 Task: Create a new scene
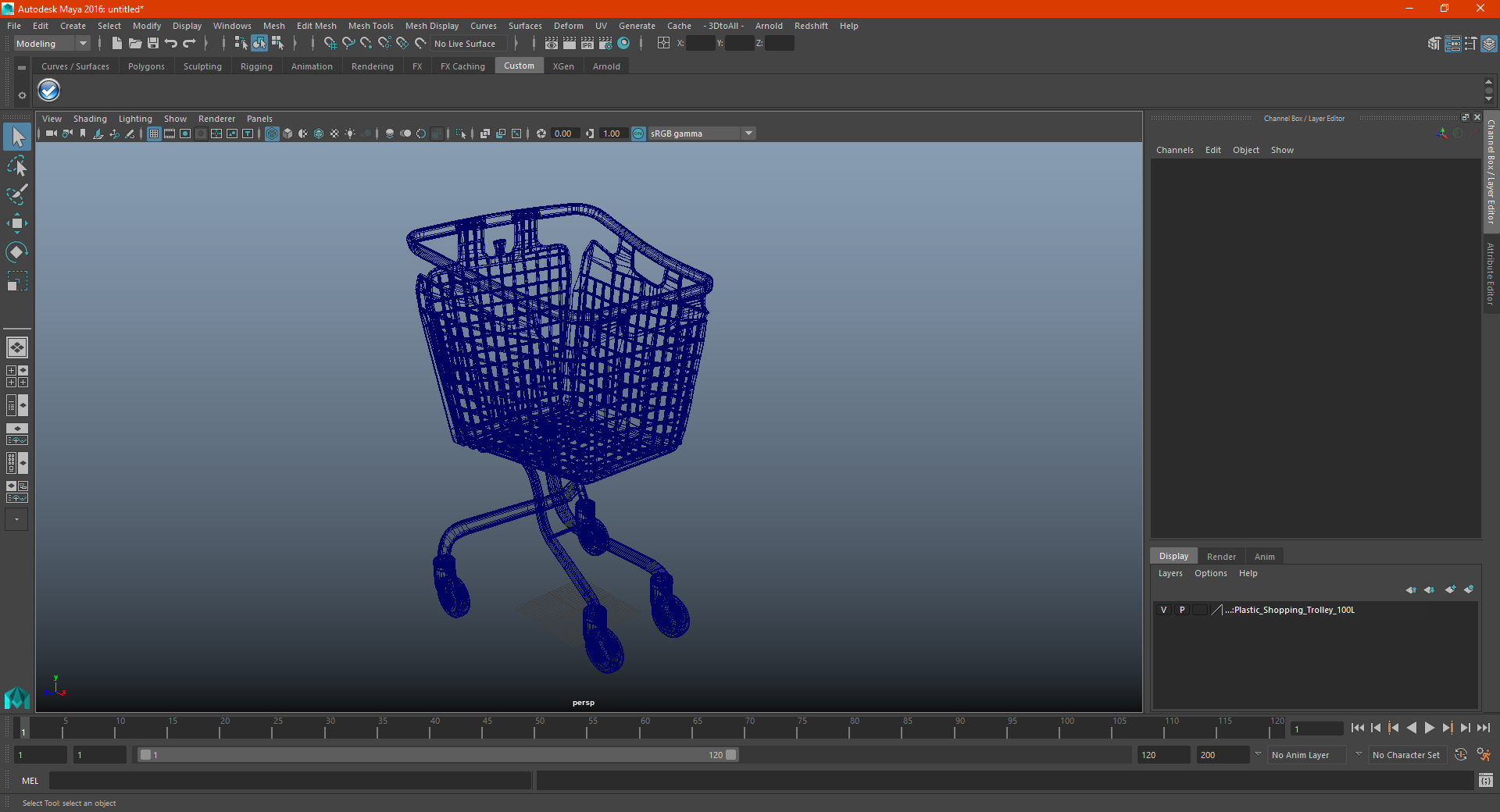(x=117, y=44)
